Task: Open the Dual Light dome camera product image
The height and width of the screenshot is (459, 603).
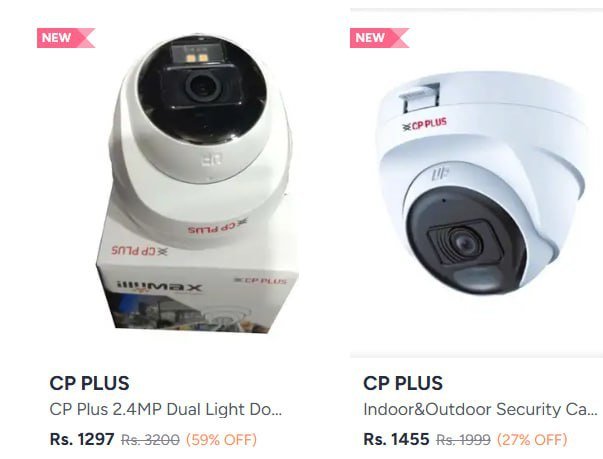Action: tap(197, 183)
